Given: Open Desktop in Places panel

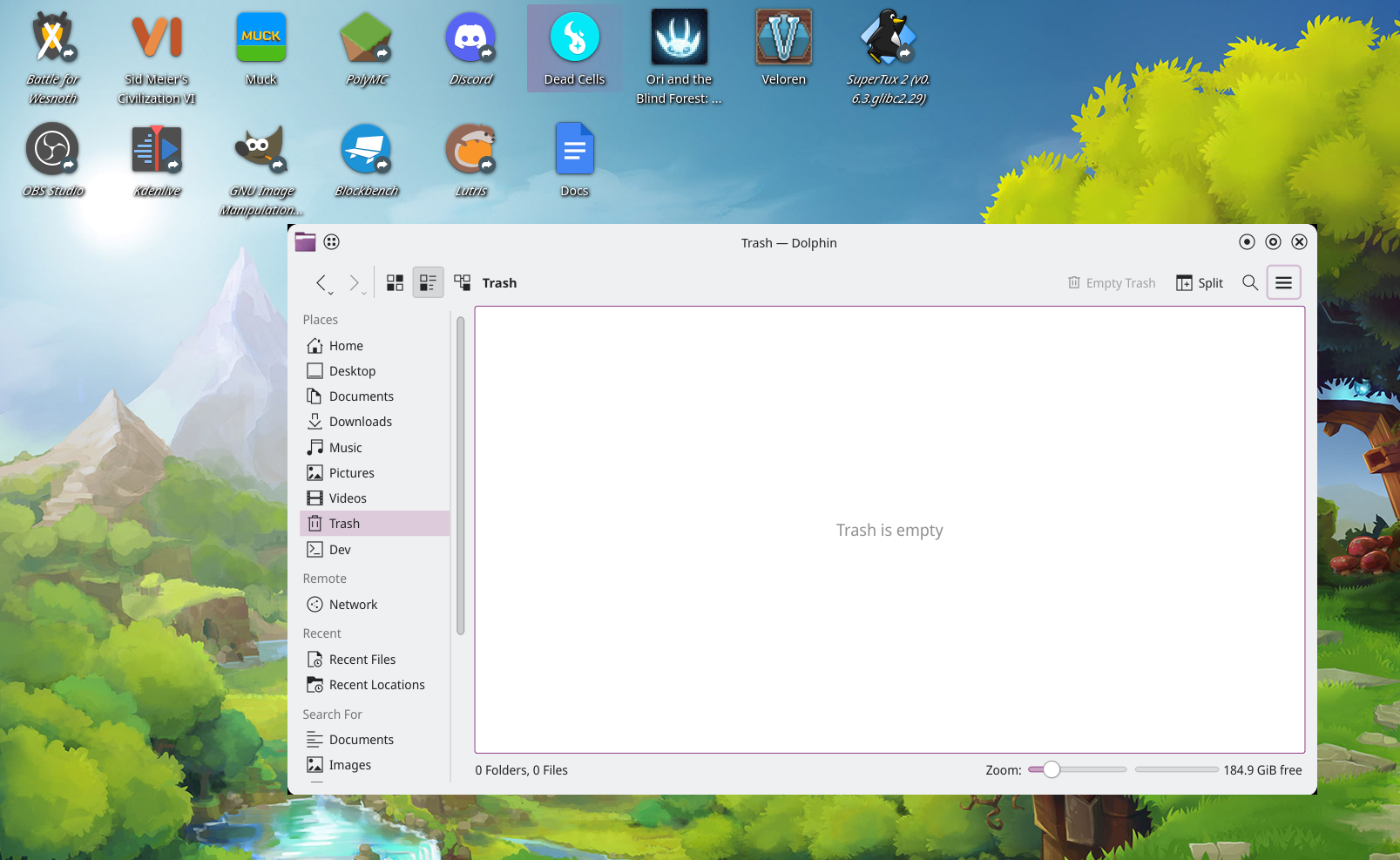Looking at the screenshot, I should coord(375,371).
